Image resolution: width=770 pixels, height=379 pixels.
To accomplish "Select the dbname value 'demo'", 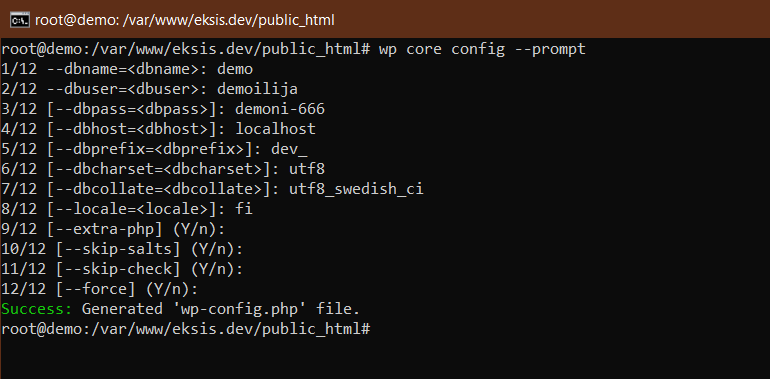I will click(x=235, y=69).
